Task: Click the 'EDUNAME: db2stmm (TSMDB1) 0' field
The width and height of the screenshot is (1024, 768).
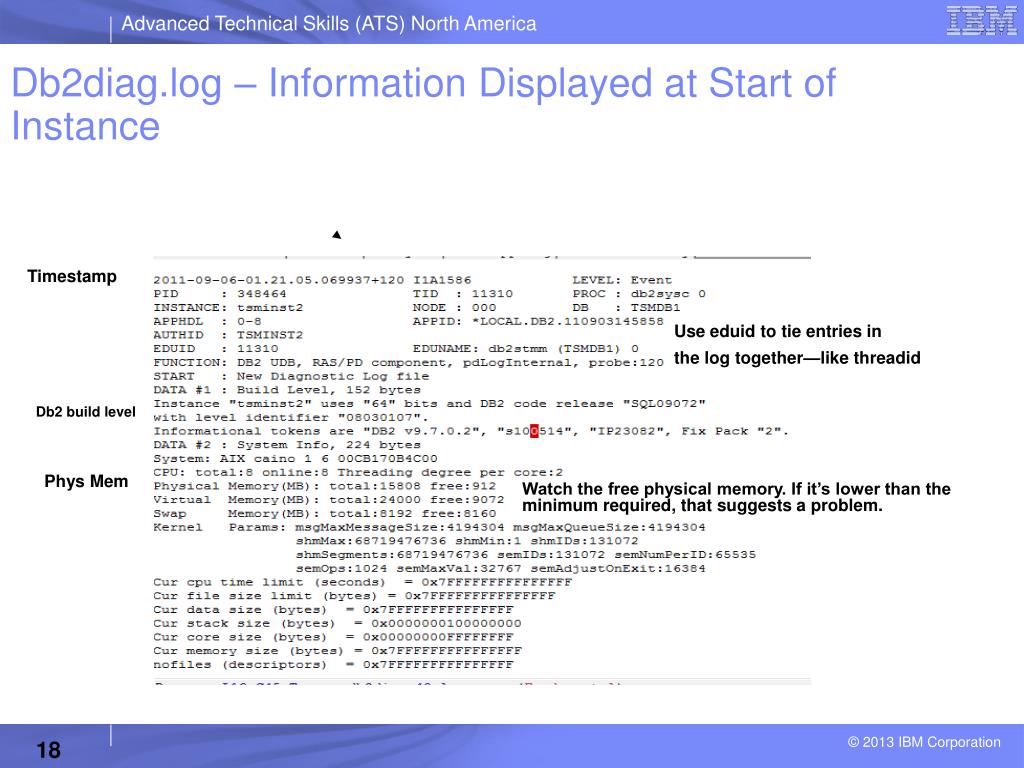Action: pos(526,349)
